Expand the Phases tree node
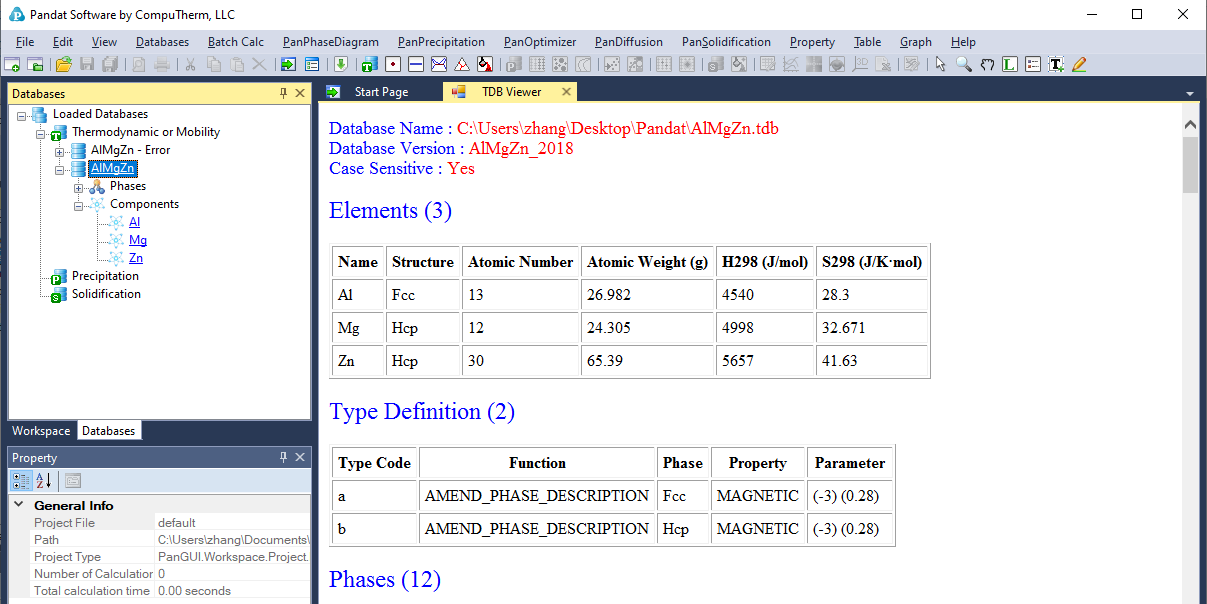1207x604 pixels. click(x=79, y=186)
